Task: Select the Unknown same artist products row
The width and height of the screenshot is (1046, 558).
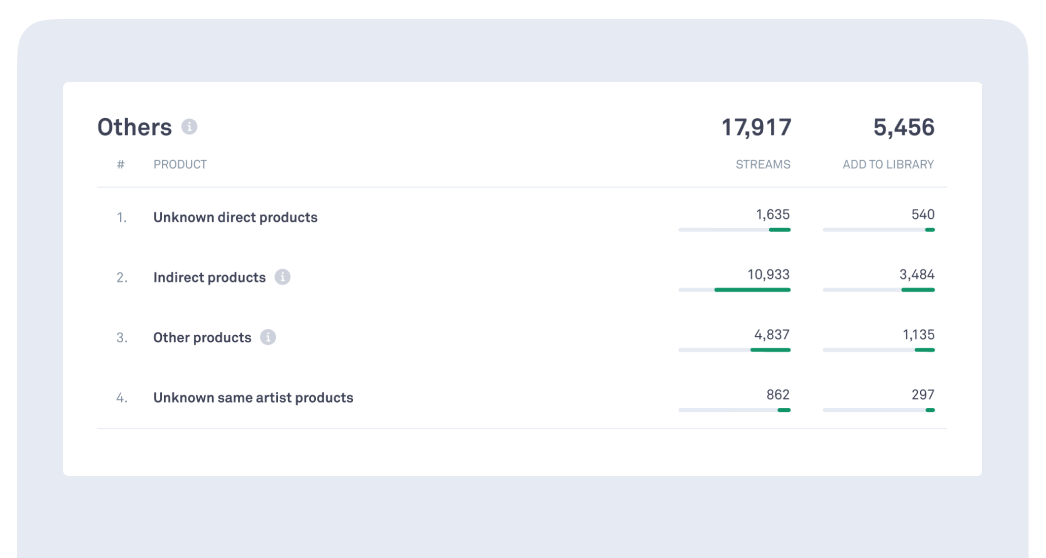Action: coord(253,397)
